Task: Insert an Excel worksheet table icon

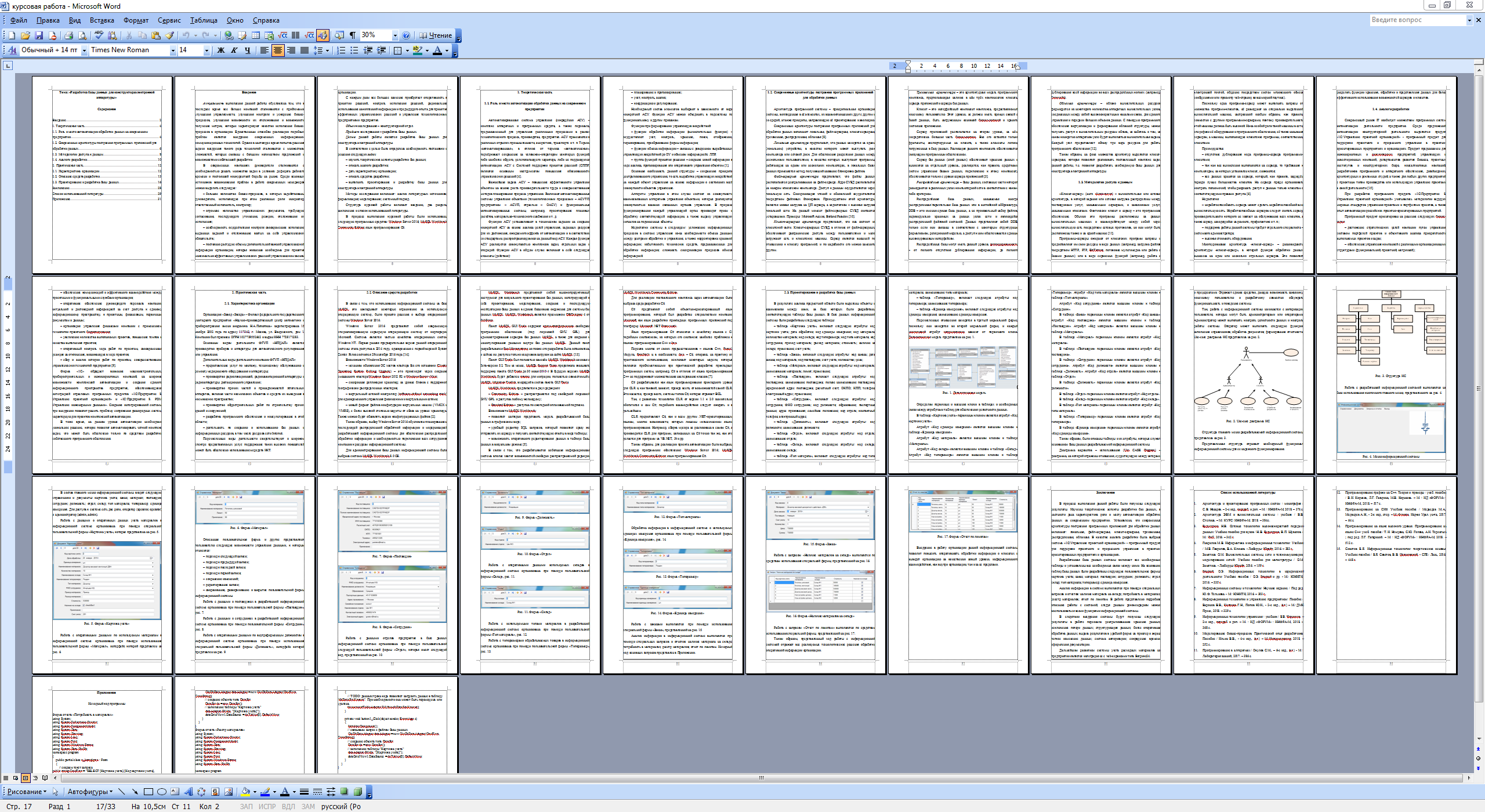Action: (269, 35)
